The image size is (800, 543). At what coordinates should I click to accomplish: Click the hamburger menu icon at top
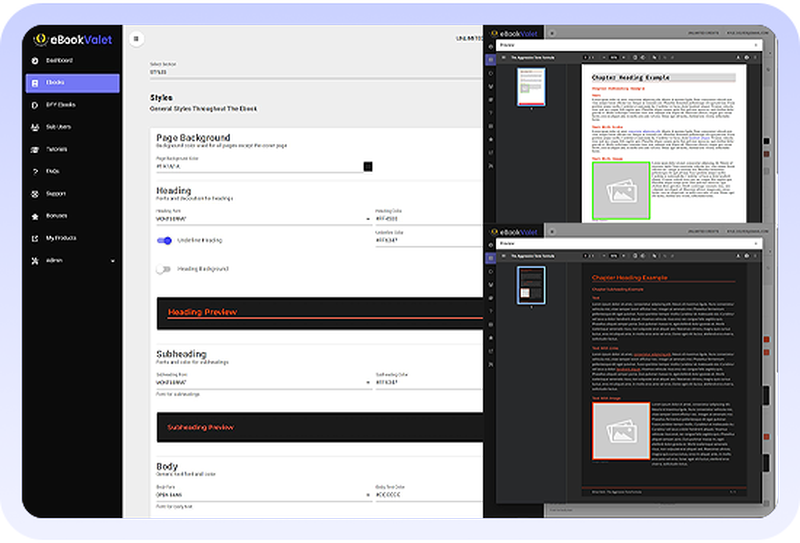tap(136, 39)
